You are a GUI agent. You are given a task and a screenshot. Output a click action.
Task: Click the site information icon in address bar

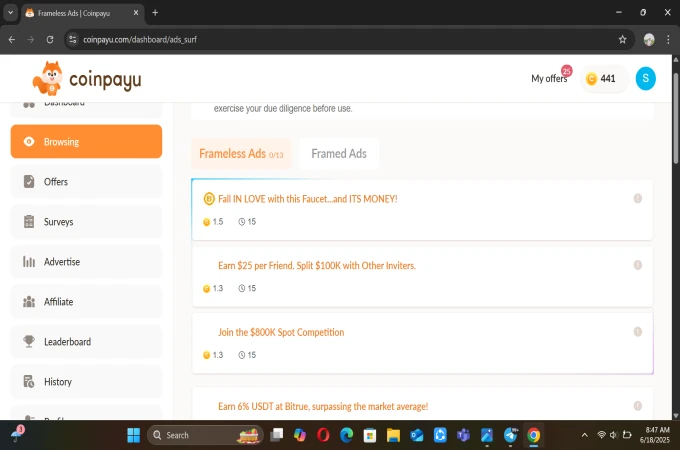(72, 39)
